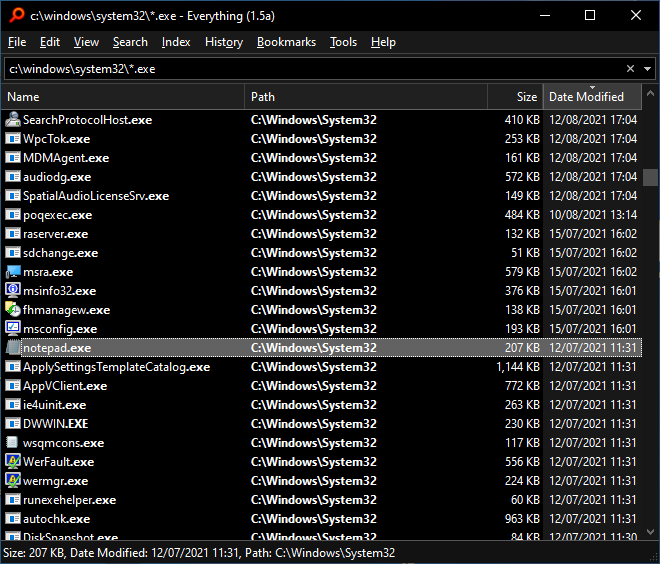Screen dimensions: 660x564
Task: Click the msra.exe remote assistance icon
Action: point(13,272)
